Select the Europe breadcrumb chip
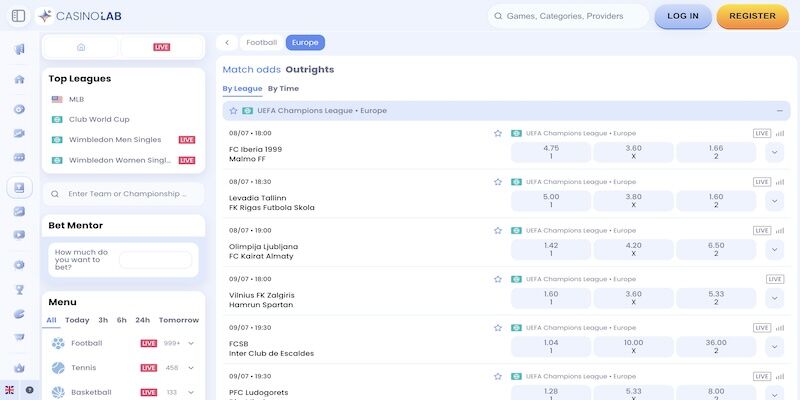The width and height of the screenshot is (800, 400). pyautogui.click(x=305, y=43)
